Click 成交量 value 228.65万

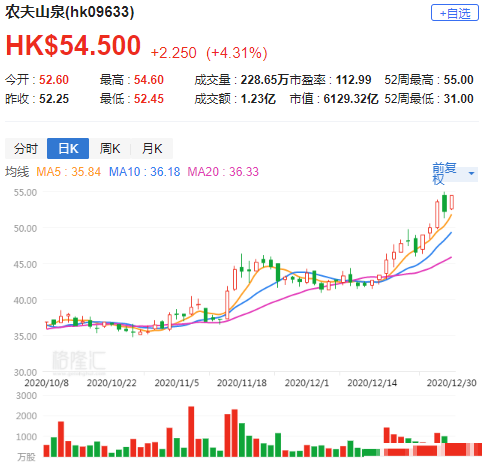(x=265, y=80)
